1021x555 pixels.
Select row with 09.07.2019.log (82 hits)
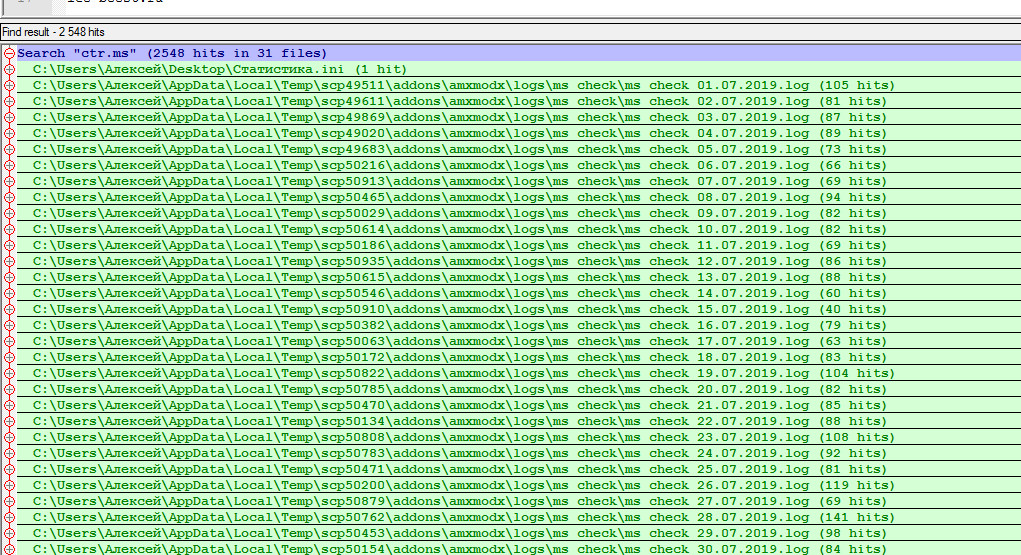coord(518,214)
